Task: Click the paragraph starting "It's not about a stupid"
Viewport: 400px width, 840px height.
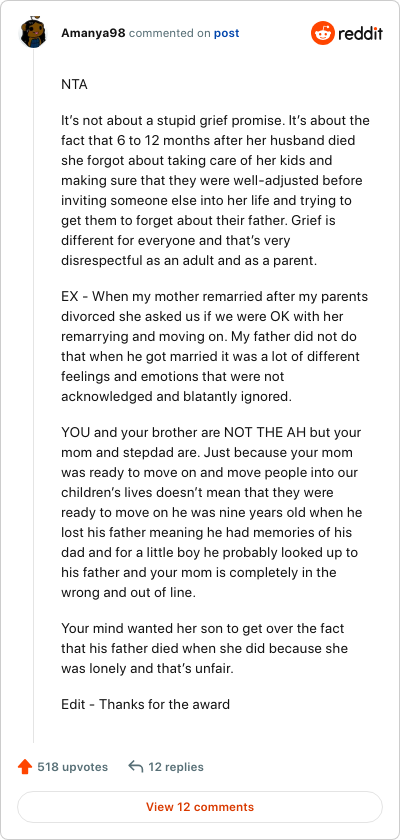Action: [x=215, y=191]
